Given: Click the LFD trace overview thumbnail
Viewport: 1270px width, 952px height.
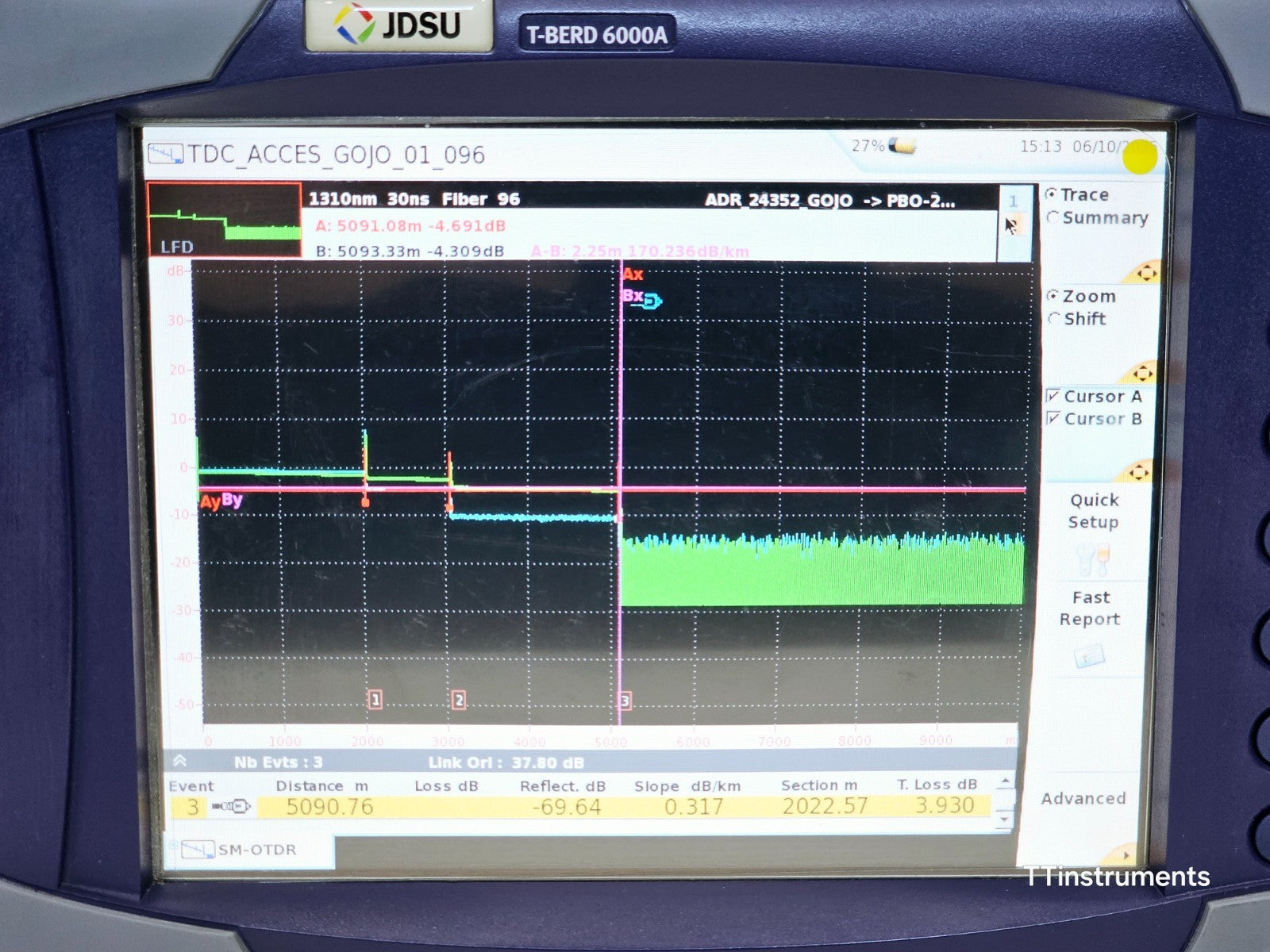Looking at the screenshot, I should 224,220.
